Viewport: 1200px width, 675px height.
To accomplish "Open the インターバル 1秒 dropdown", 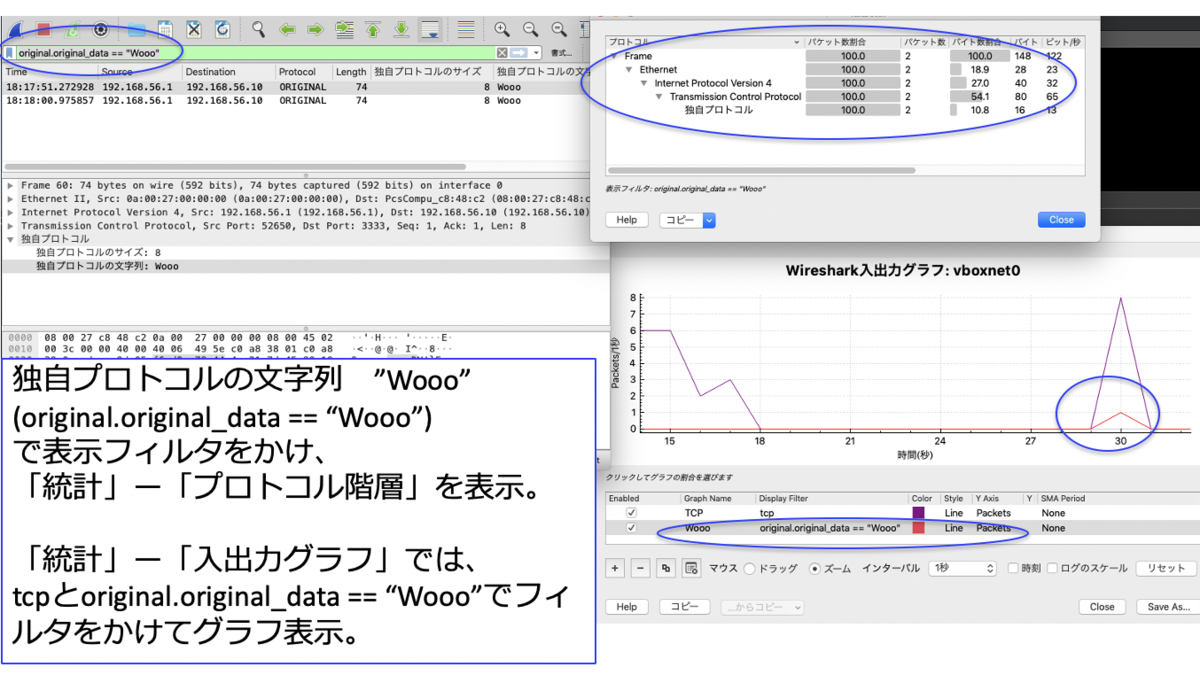I will [962, 569].
